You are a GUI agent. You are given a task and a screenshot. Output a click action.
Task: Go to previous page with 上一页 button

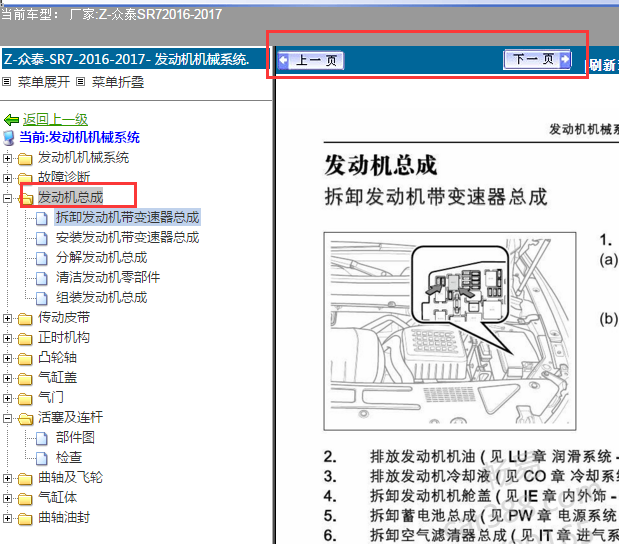[311, 60]
